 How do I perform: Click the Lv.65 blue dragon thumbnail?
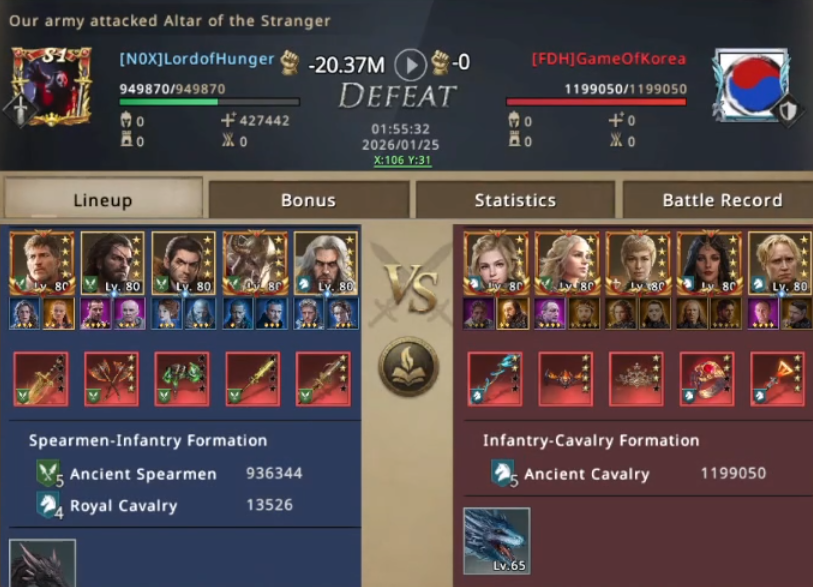(497, 541)
